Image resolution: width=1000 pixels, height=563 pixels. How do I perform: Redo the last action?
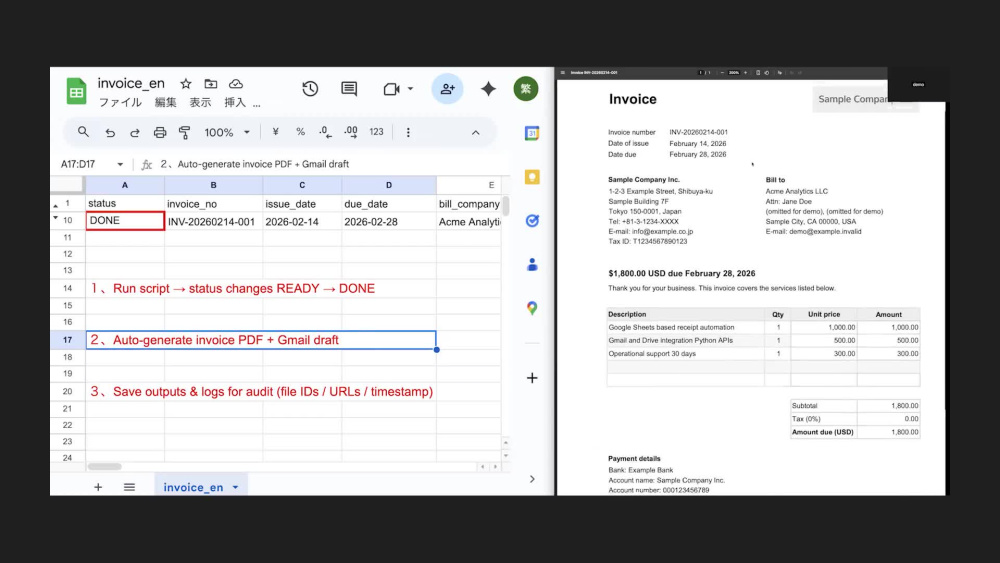click(x=135, y=133)
